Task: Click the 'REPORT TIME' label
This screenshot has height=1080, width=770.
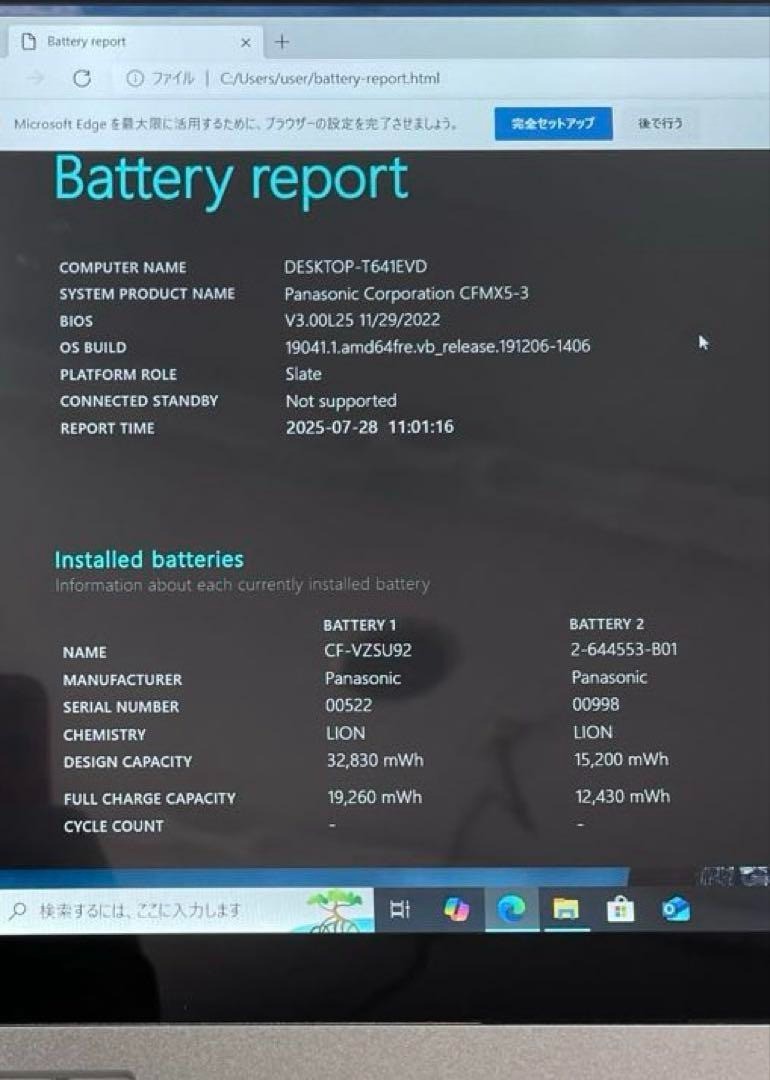Action: click(107, 428)
